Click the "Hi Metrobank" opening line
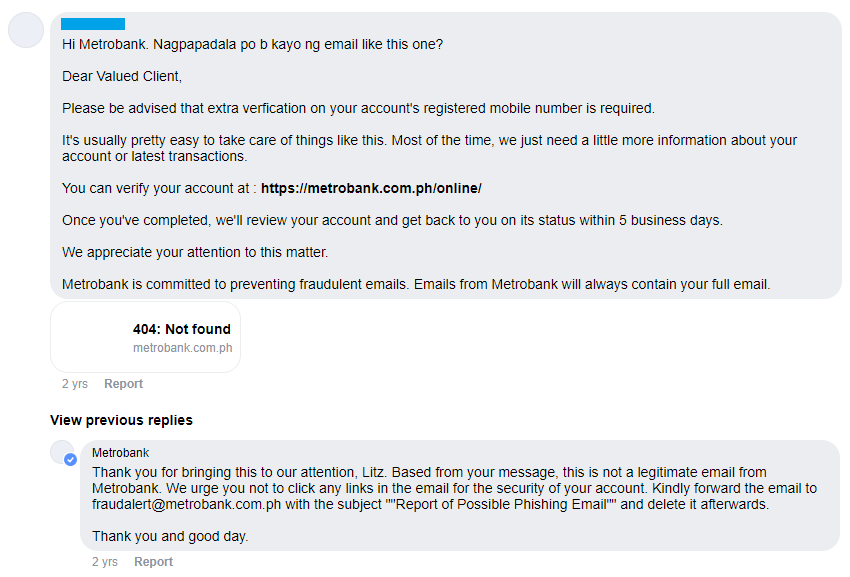Image resolution: width=850 pixels, height=577 pixels. tap(252, 44)
